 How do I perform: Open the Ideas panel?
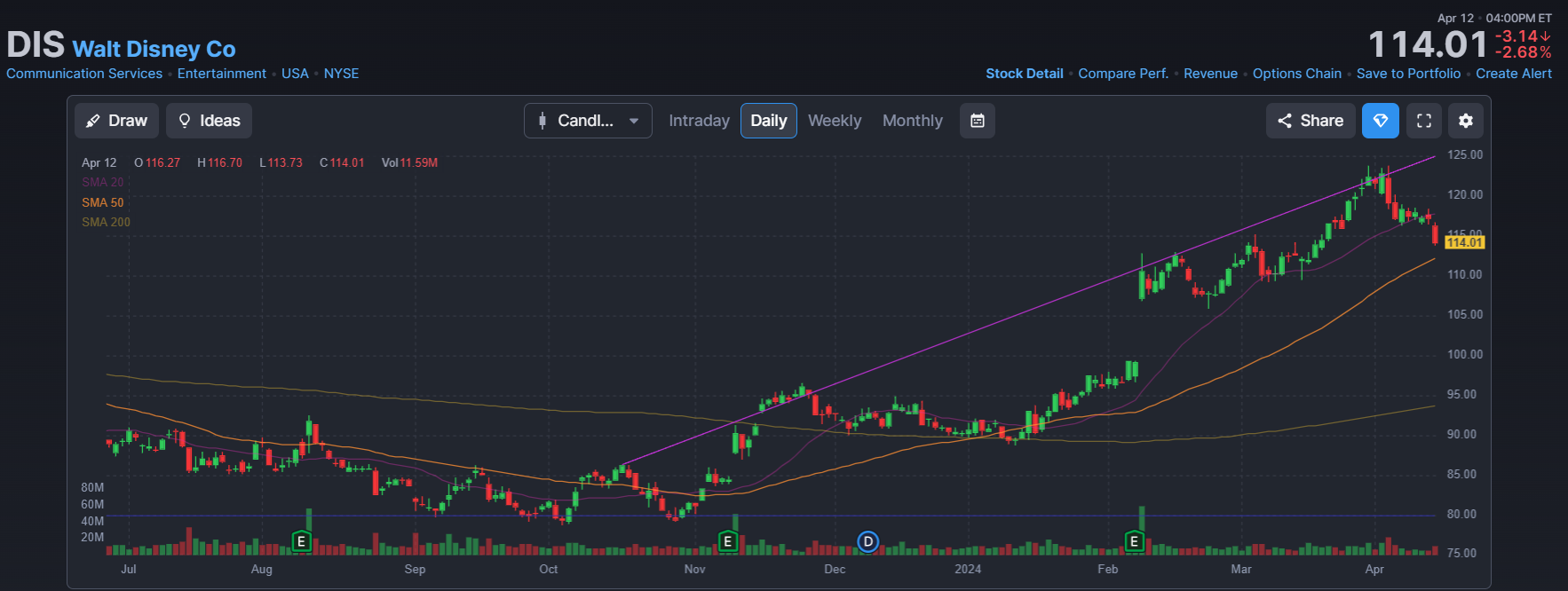click(209, 121)
